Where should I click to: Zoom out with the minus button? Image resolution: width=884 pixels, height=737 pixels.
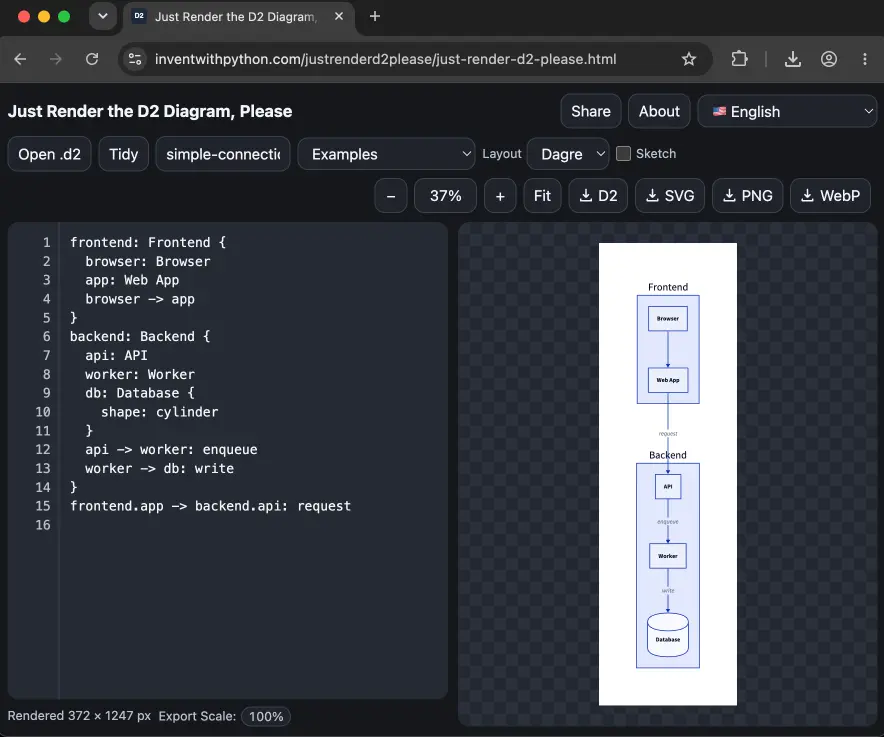point(391,196)
